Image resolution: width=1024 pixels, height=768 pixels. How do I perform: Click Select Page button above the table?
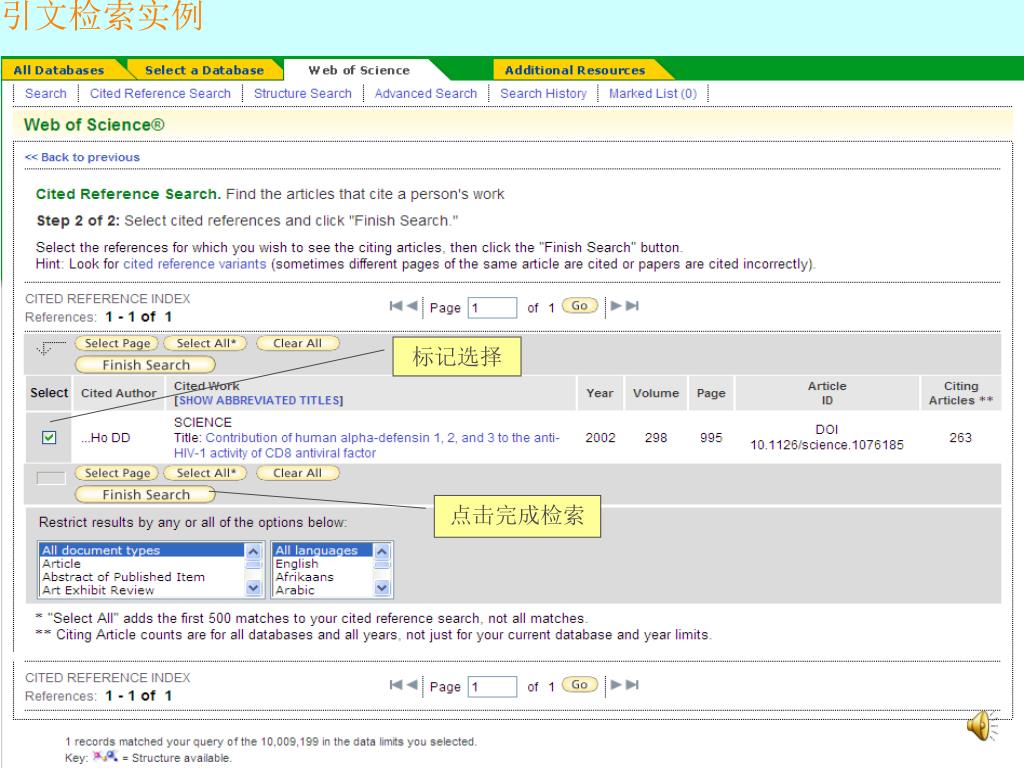[x=117, y=344]
